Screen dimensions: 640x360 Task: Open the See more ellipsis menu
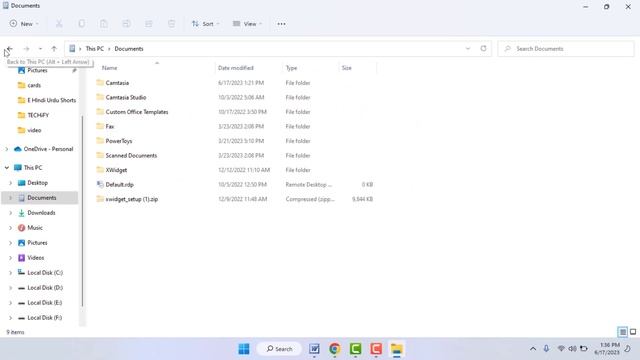pos(281,24)
